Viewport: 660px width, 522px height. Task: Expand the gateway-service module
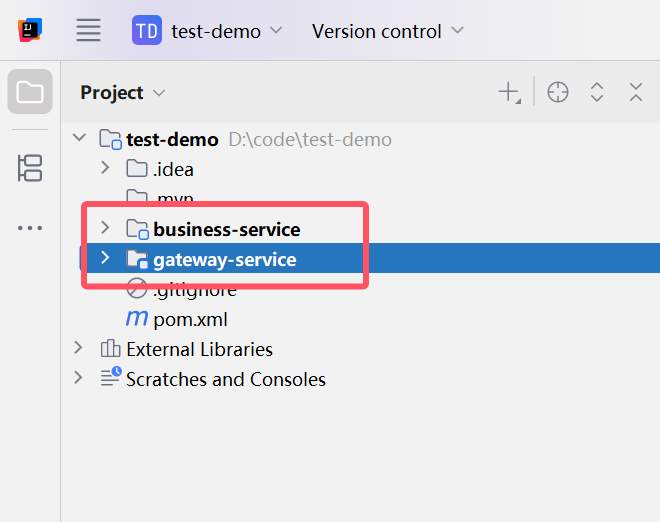pyautogui.click(x=105, y=259)
